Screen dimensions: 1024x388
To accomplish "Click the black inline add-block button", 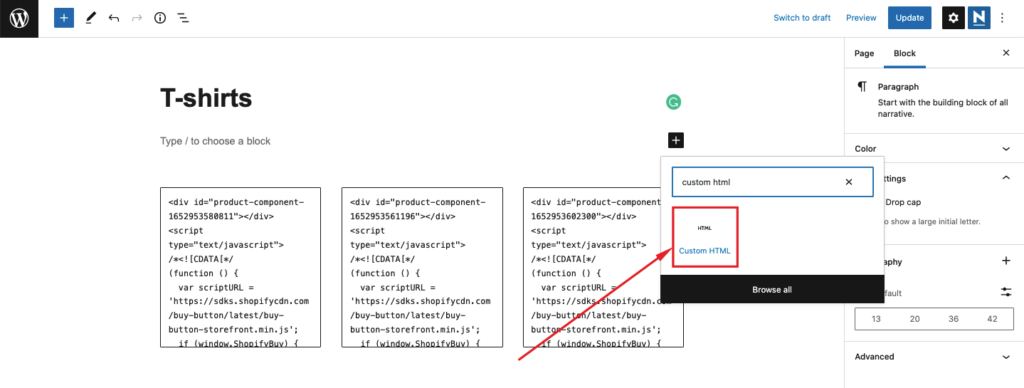I will click(x=676, y=140).
